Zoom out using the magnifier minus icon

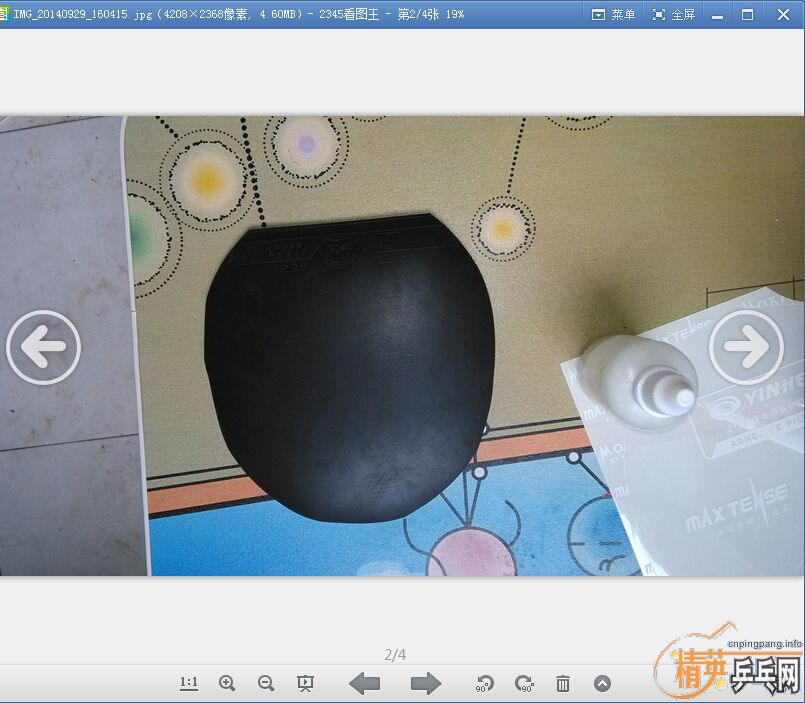click(266, 683)
